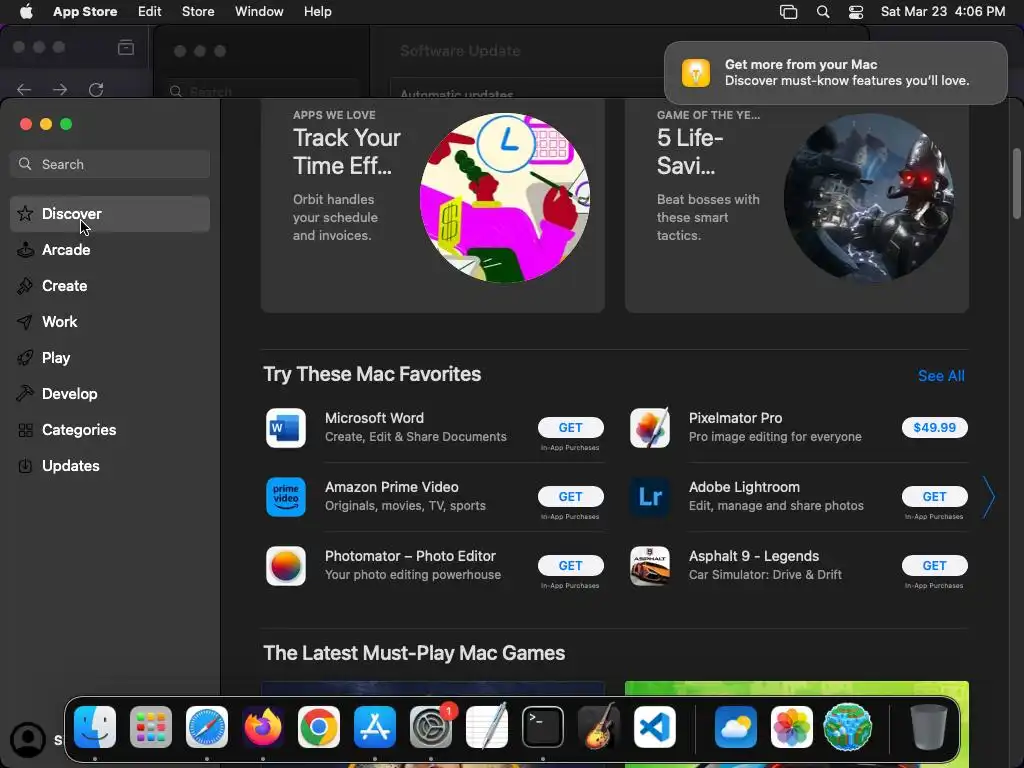
Task: Get Microsoft Word
Action: click(x=570, y=428)
